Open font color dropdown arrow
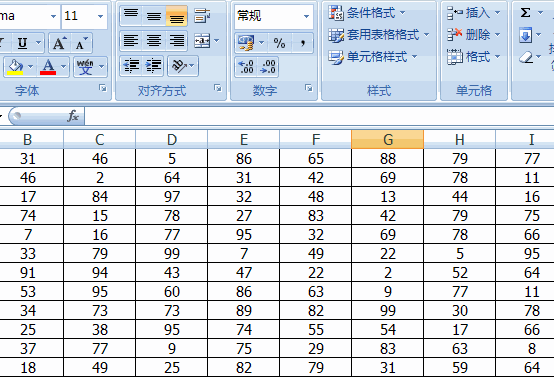Image resolution: width=554 pixels, height=377 pixels. click(x=64, y=66)
